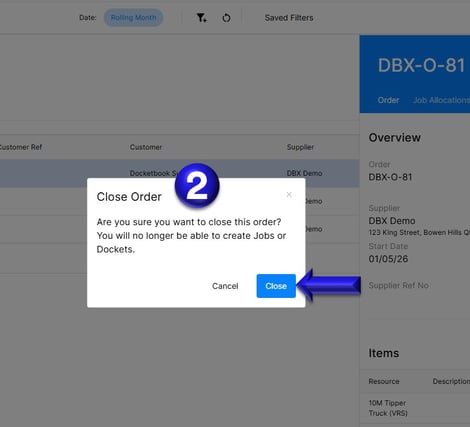Click the refresh circular arrow icon
Screen dimensions: 470x427
226,18
